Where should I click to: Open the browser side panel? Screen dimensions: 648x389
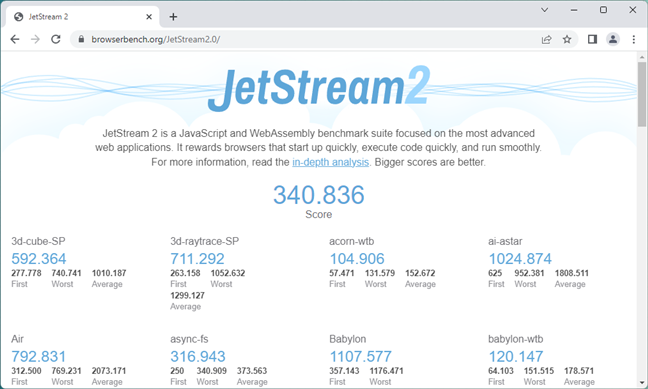tap(592, 39)
